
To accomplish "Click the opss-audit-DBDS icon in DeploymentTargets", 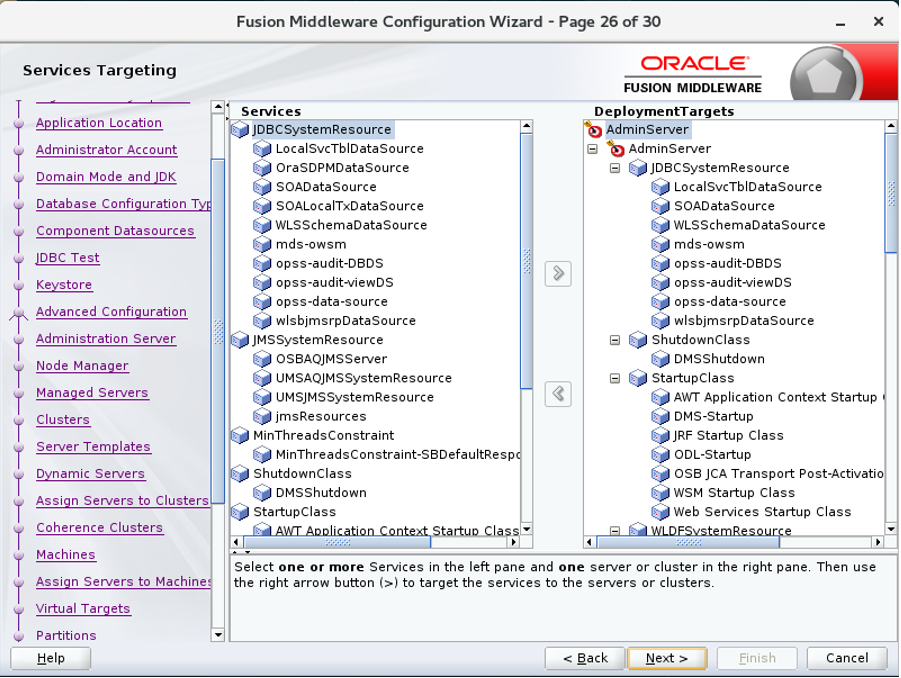I will click(x=660, y=264).
